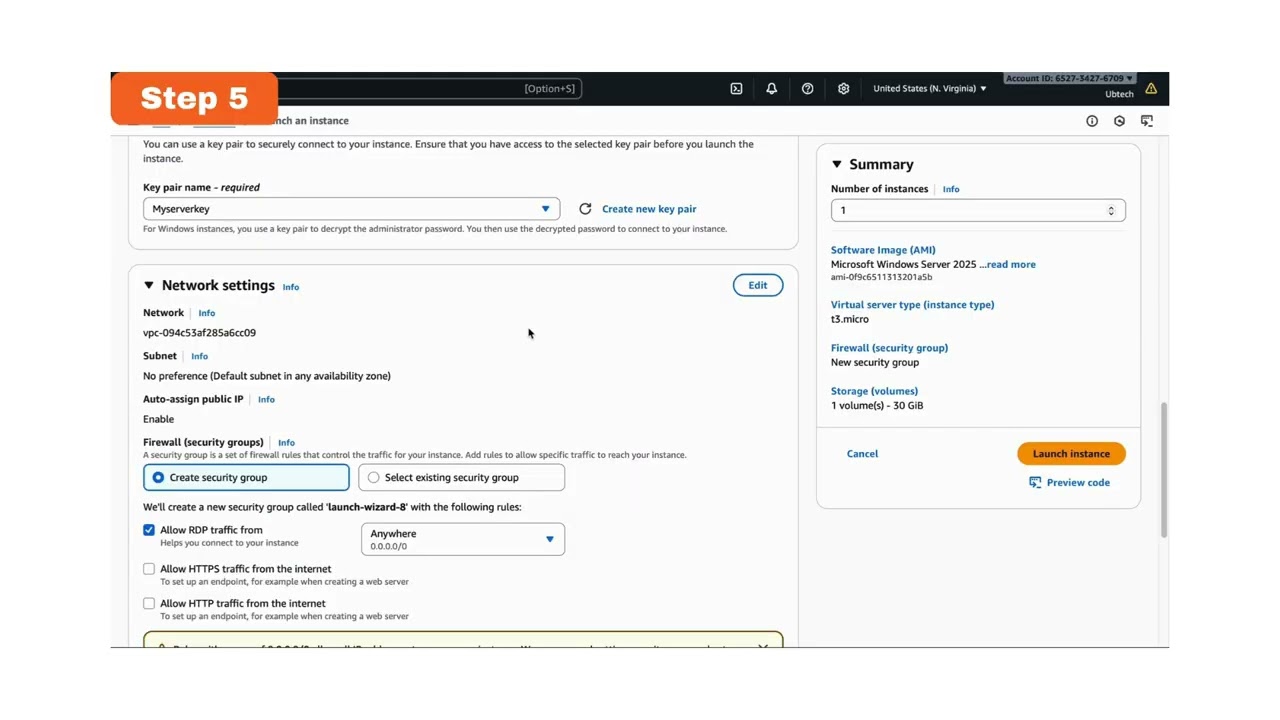Open Info link next to Firewall (security groups)
The width and height of the screenshot is (1280, 720).
[286, 442]
